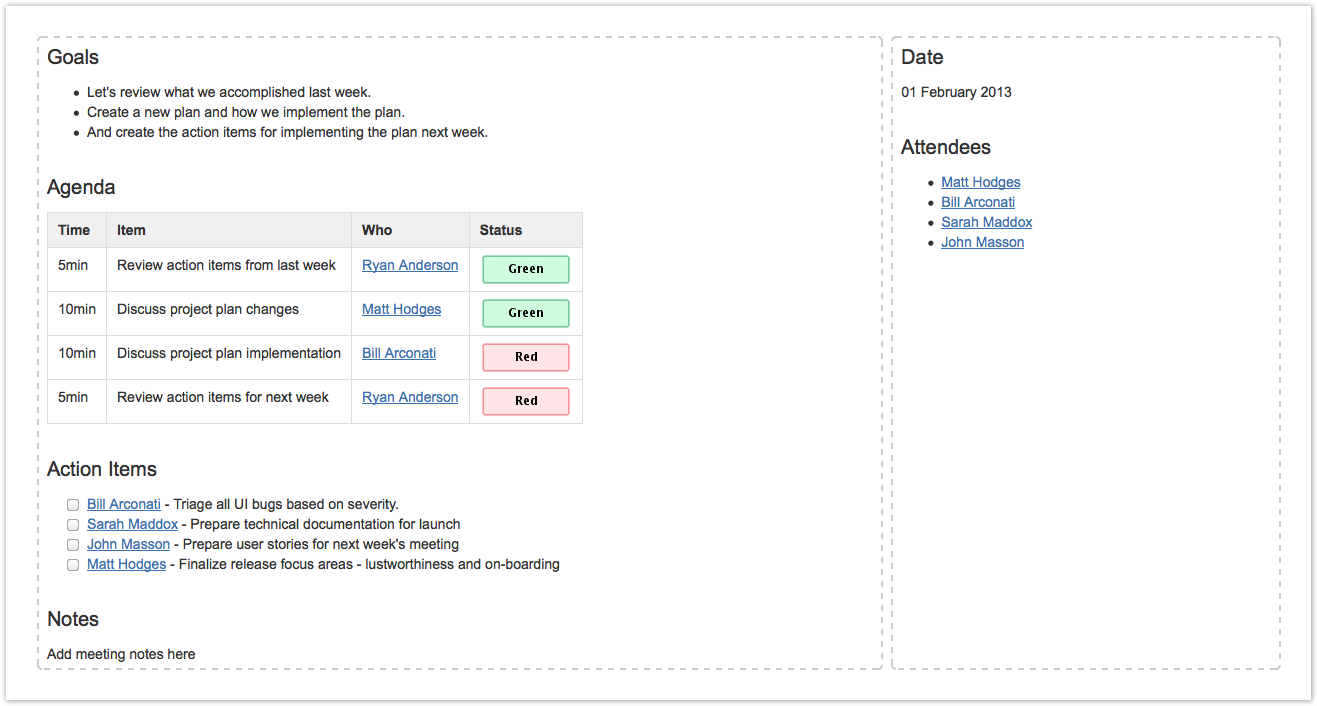Open John Masson link in Action Items

129,544
